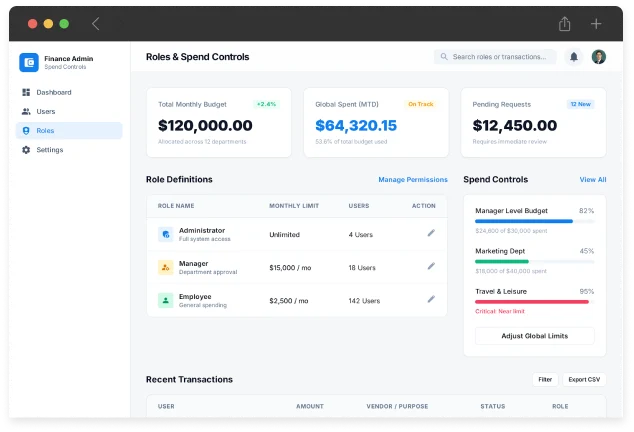Open the Filter button for transactions
This screenshot has height=432, width=634.
tap(545, 379)
